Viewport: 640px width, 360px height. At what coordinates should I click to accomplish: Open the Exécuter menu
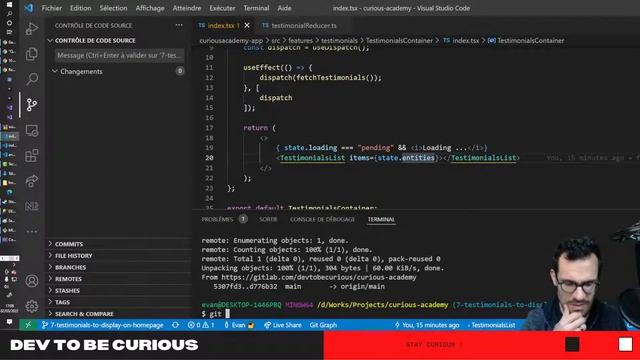point(222,8)
